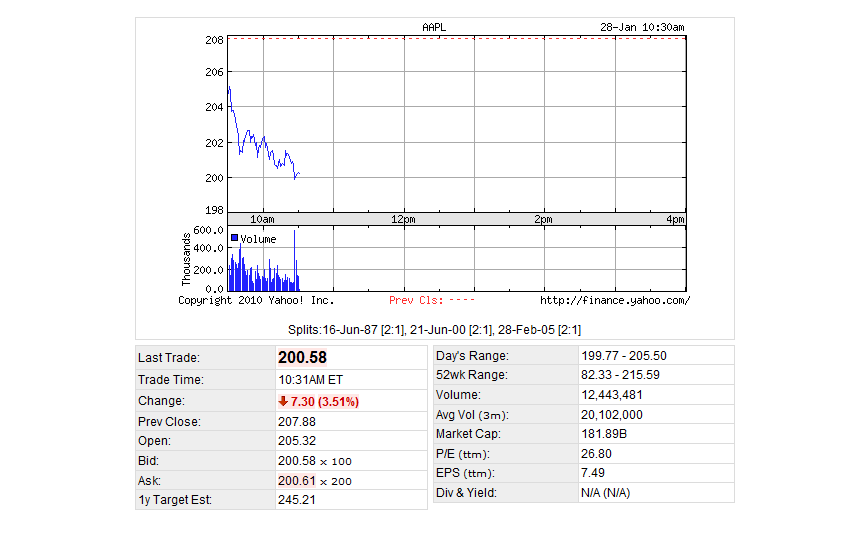
Task: Click the 52wk Range: label
Action: 472,375
